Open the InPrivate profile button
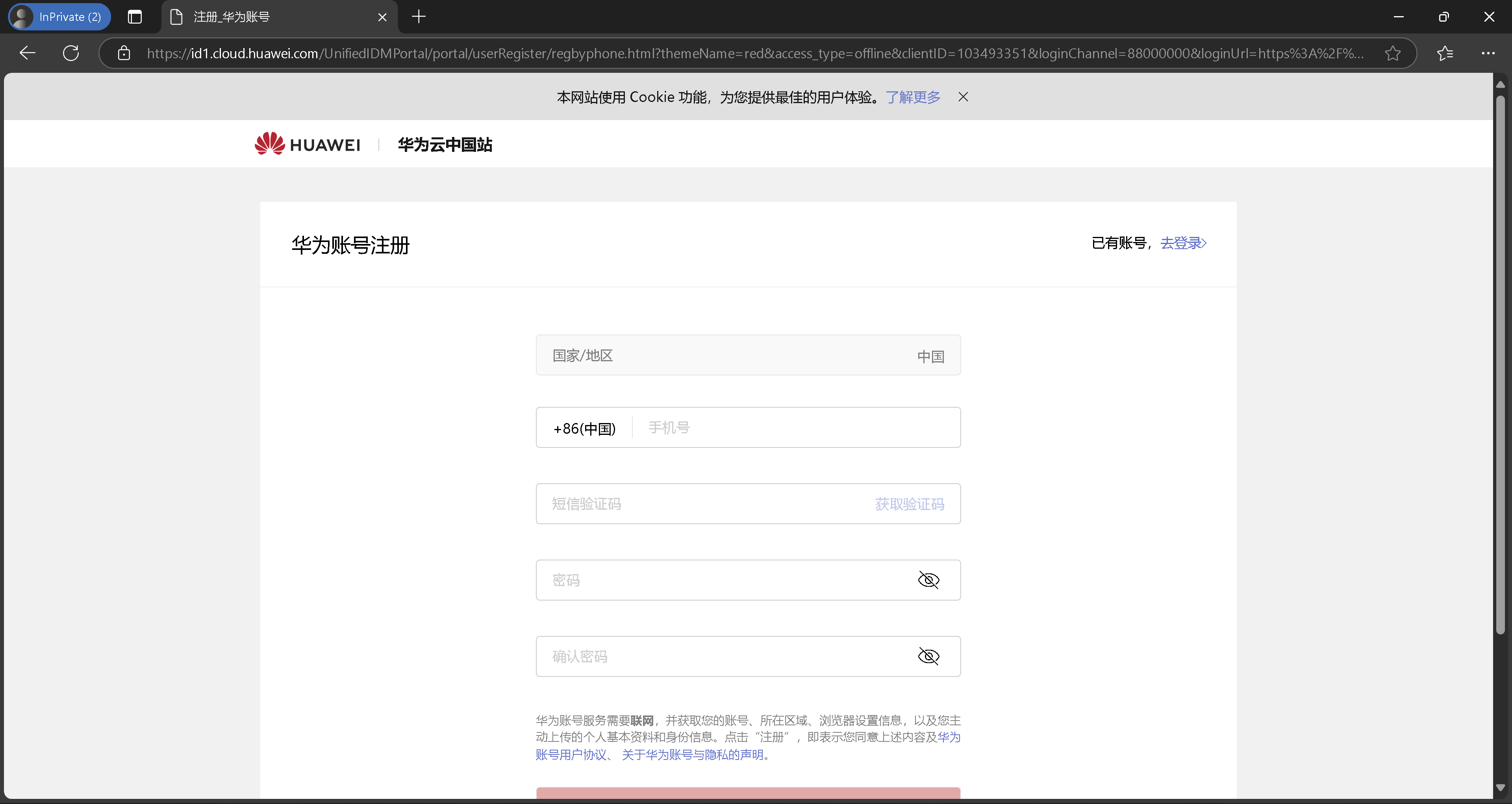Image resolution: width=1512 pixels, height=804 pixels. [x=59, y=17]
